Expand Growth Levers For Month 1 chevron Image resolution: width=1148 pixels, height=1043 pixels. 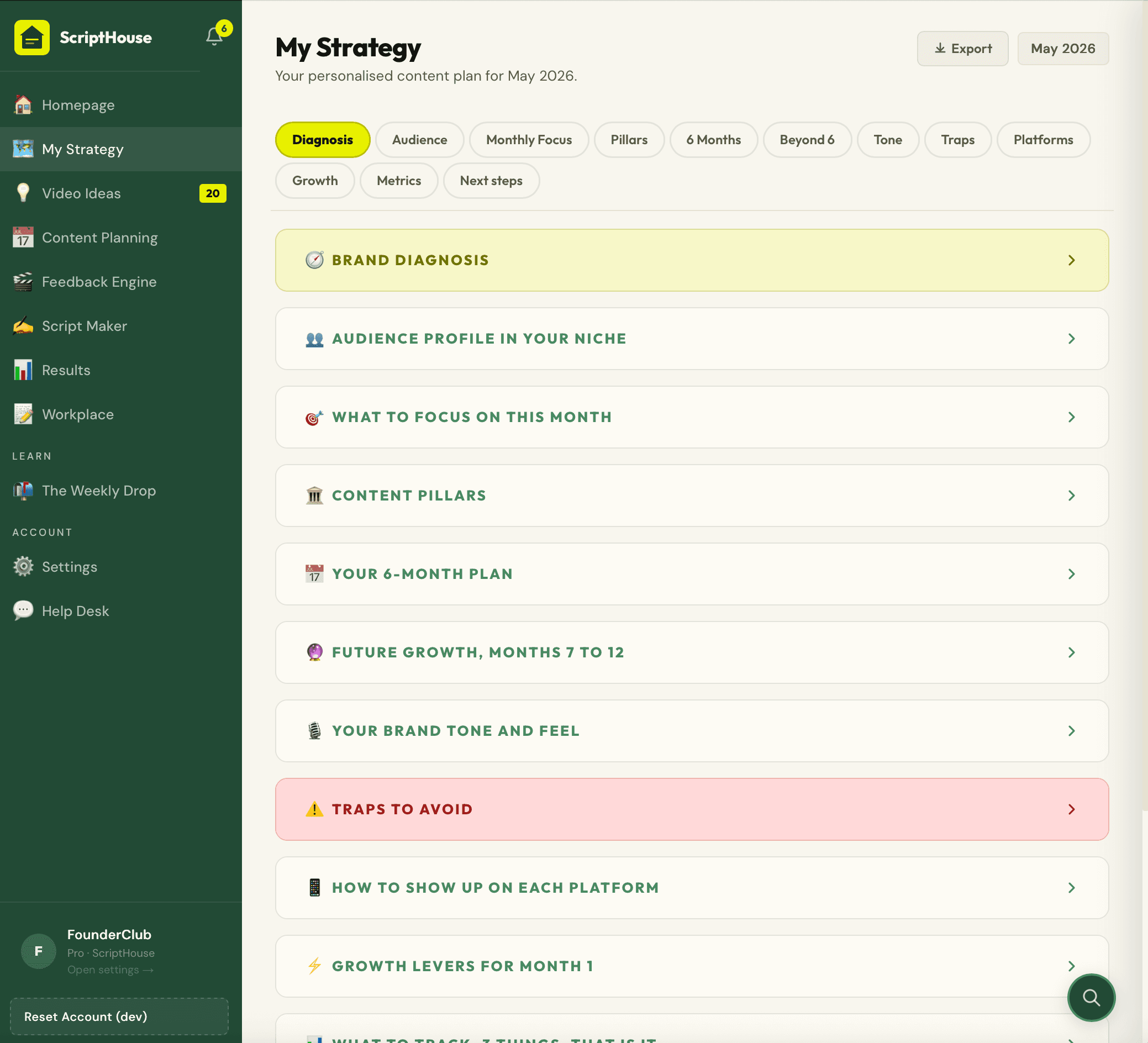pos(1071,966)
